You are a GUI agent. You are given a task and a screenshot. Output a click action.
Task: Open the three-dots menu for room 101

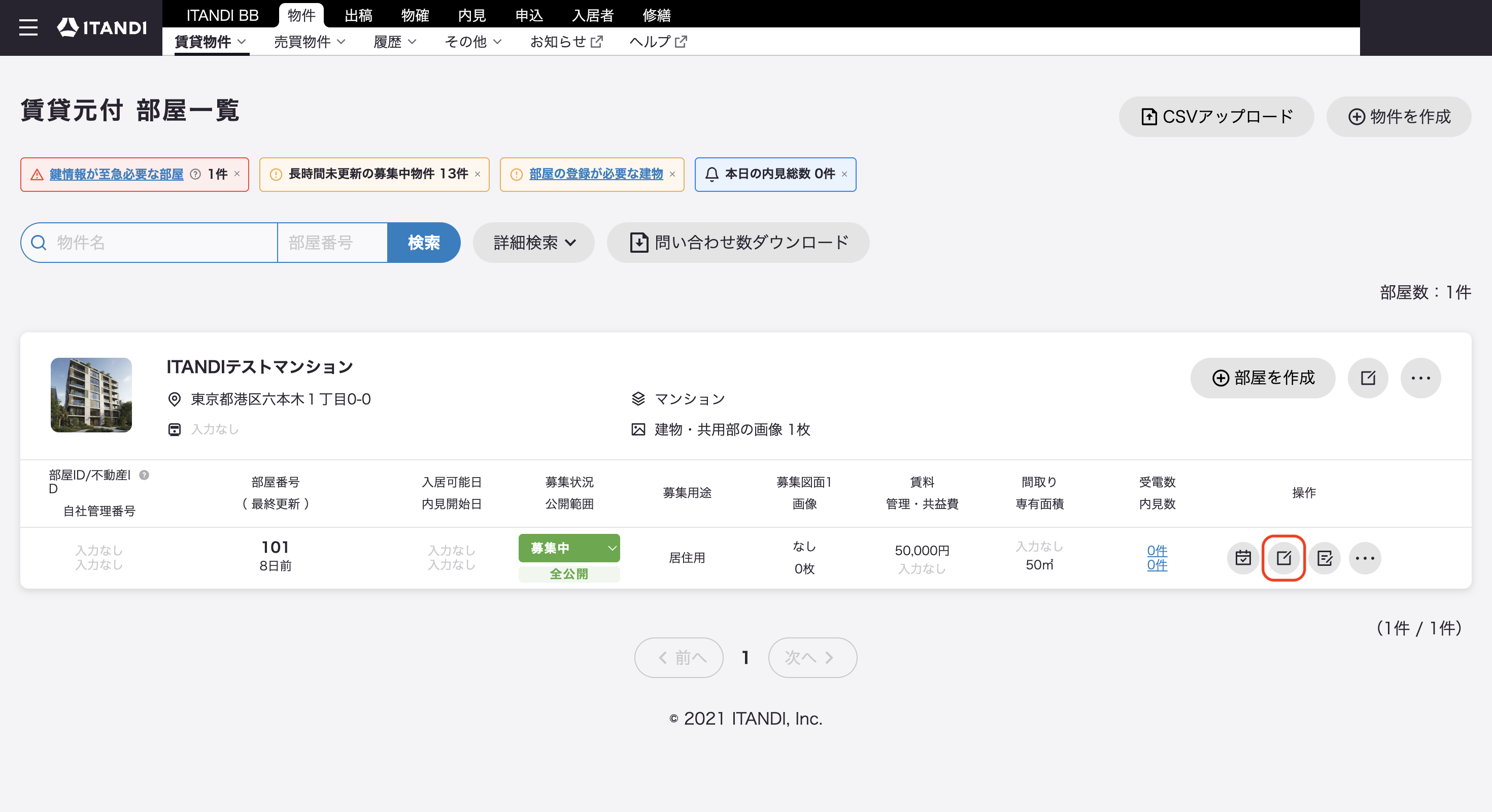1365,558
